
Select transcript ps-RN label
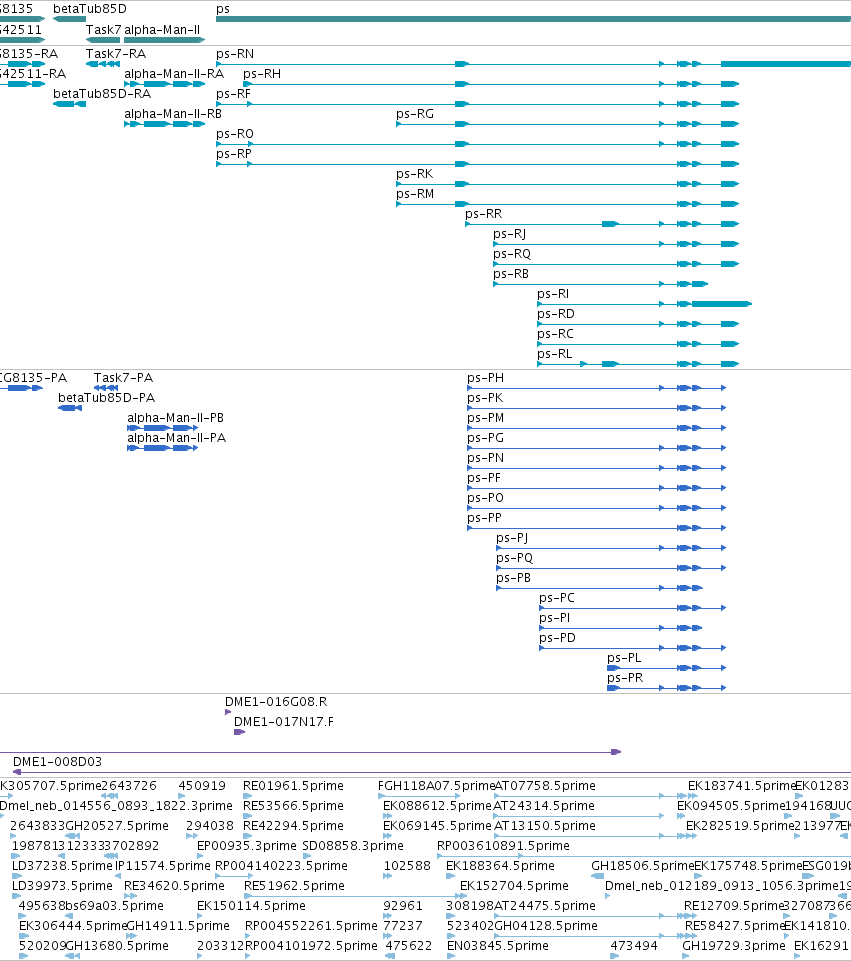click(x=235, y=54)
